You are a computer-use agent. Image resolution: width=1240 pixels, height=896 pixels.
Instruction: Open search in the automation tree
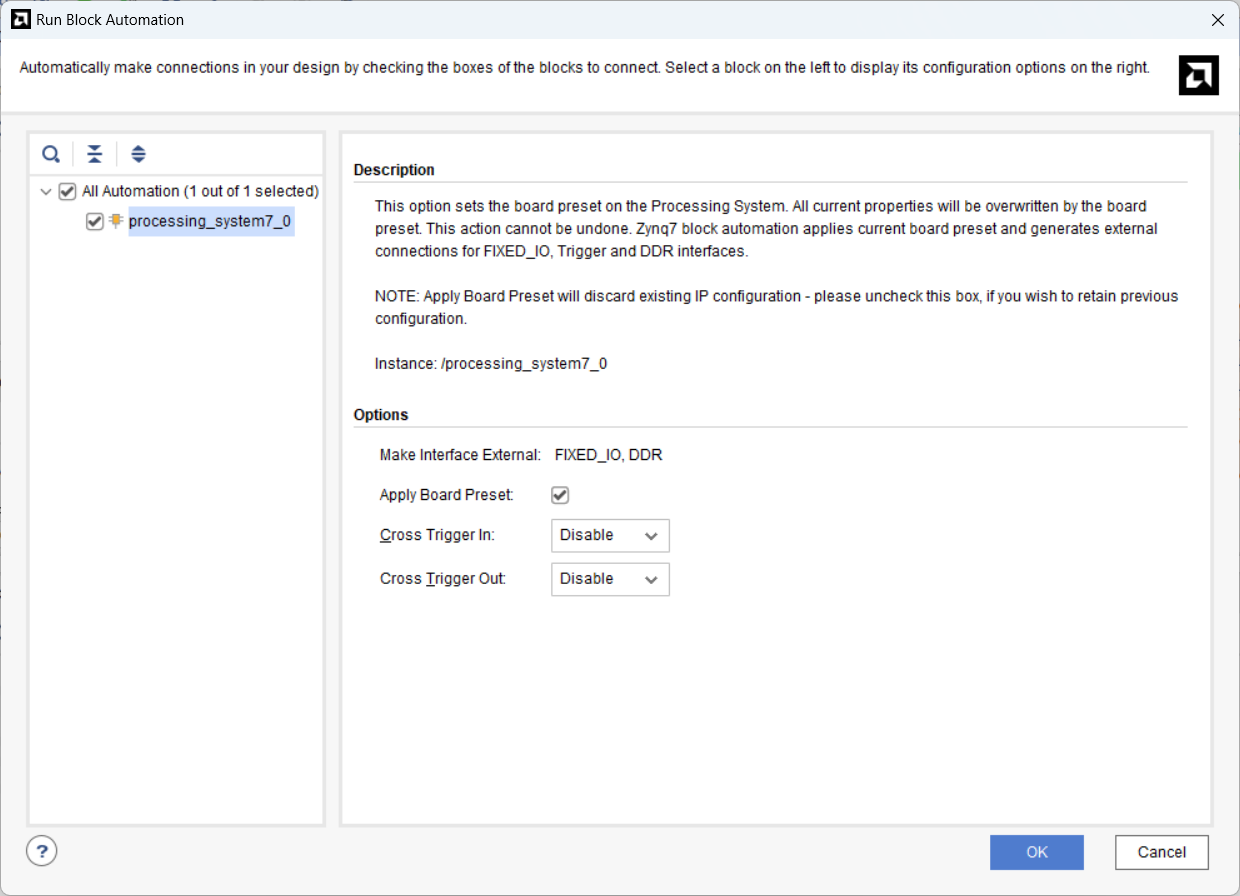click(x=51, y=154)
